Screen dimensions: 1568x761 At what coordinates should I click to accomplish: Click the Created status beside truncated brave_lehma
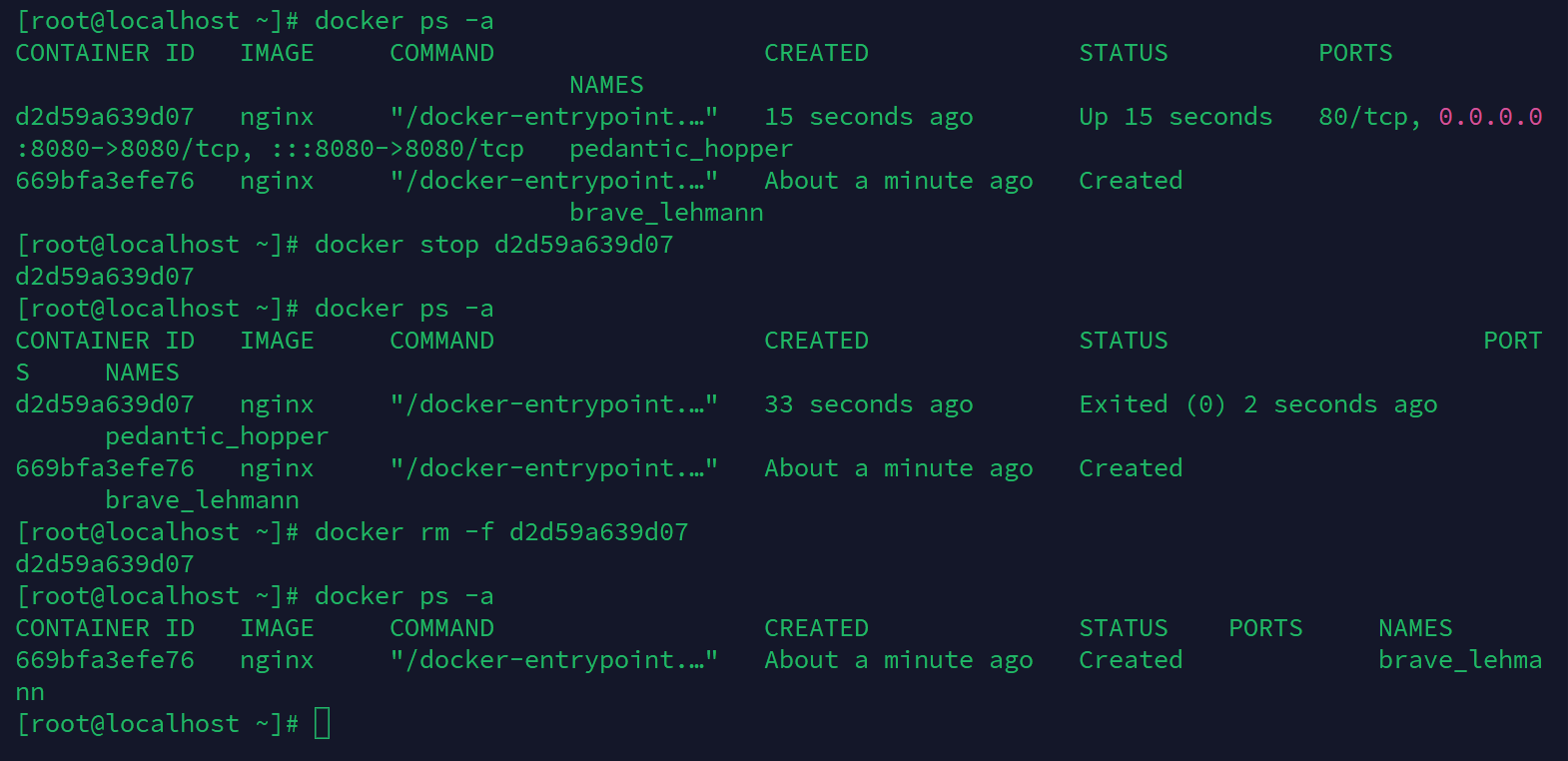click(1131, 660)
